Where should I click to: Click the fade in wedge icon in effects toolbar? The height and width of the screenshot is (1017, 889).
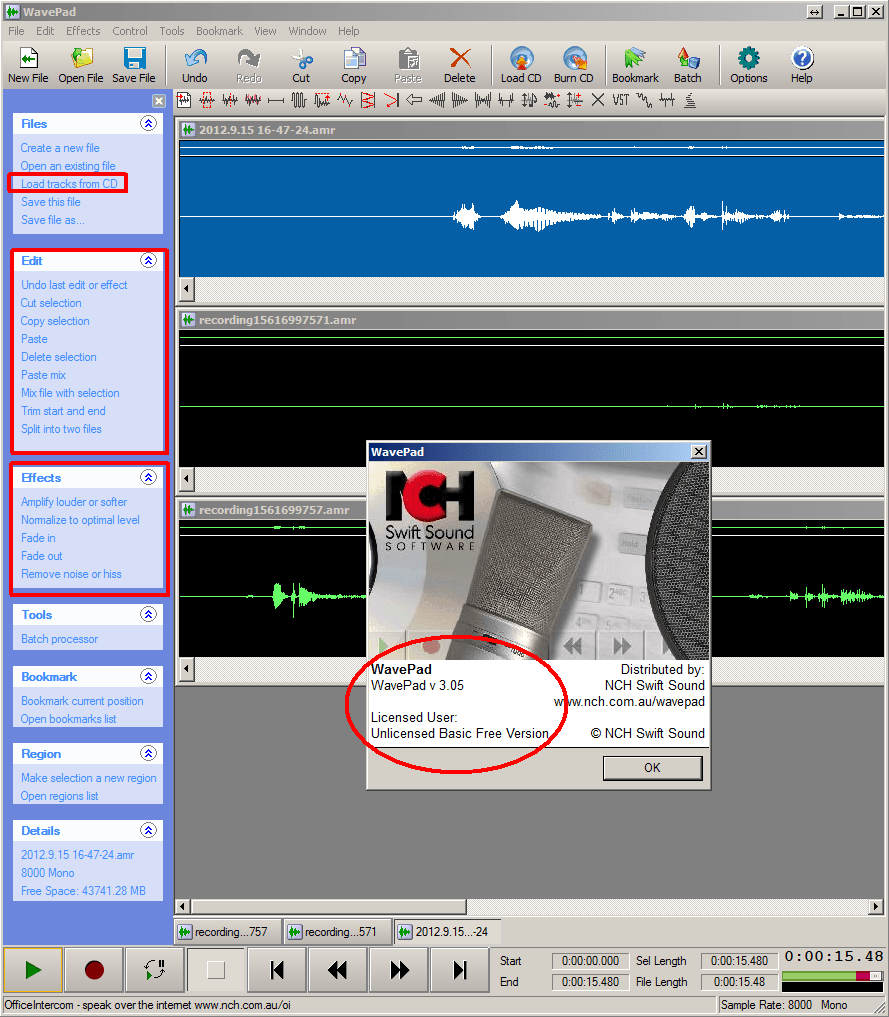coord(437,100)
